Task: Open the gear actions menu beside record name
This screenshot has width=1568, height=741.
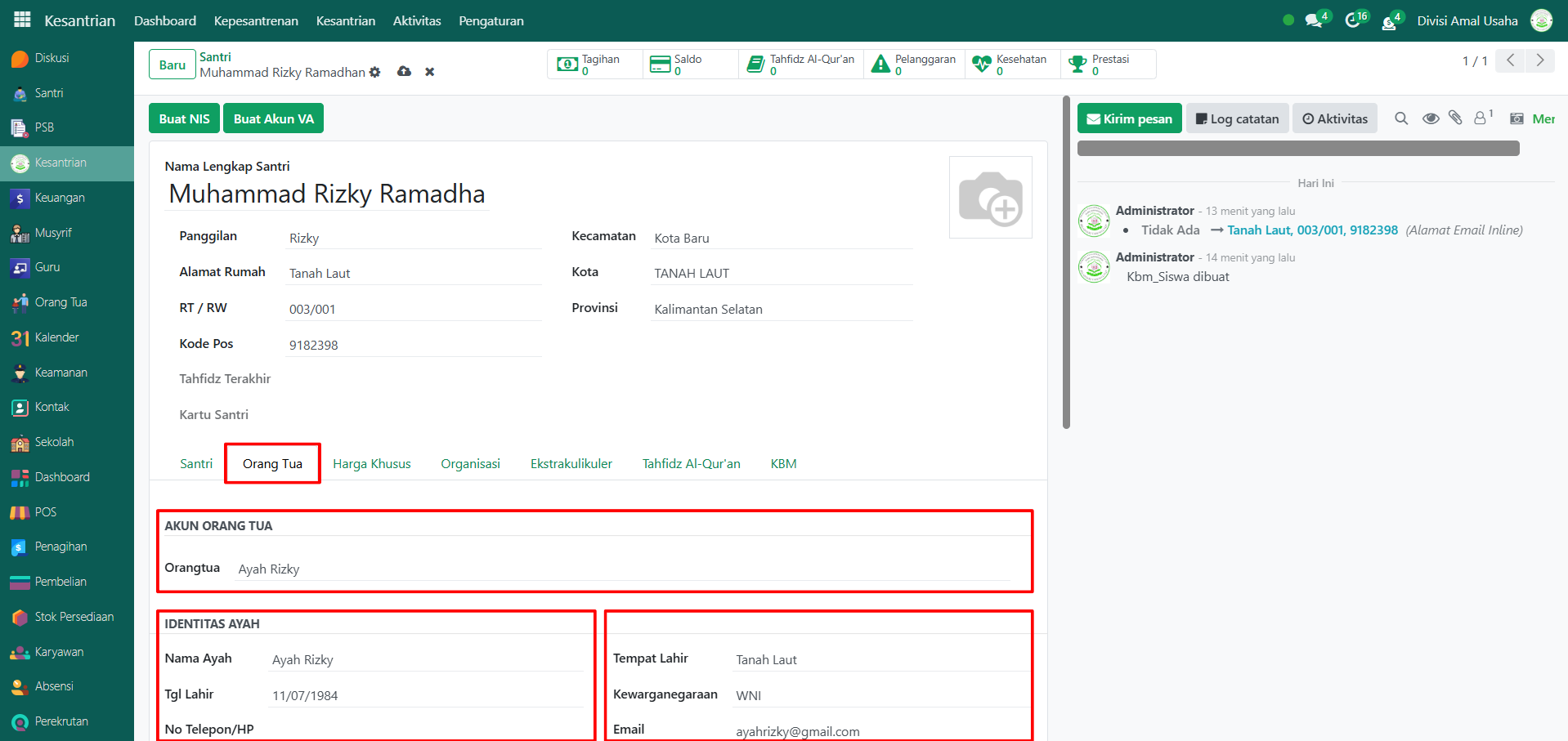Action: click(x=374, y=72)
